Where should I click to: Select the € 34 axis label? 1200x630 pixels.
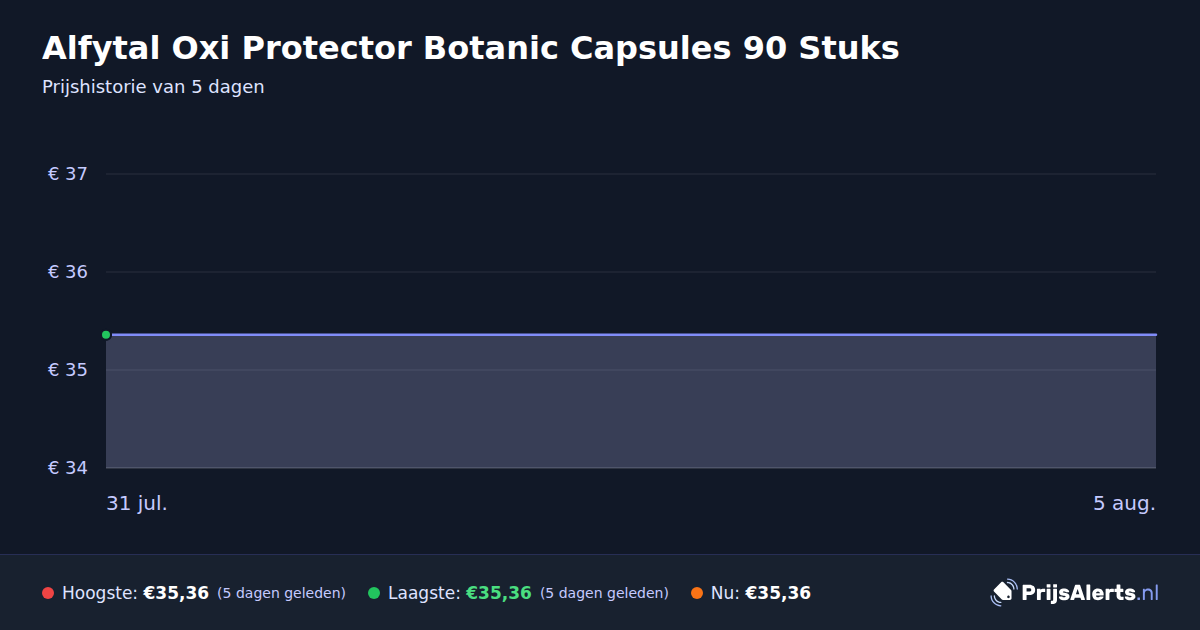click(68, 468)
